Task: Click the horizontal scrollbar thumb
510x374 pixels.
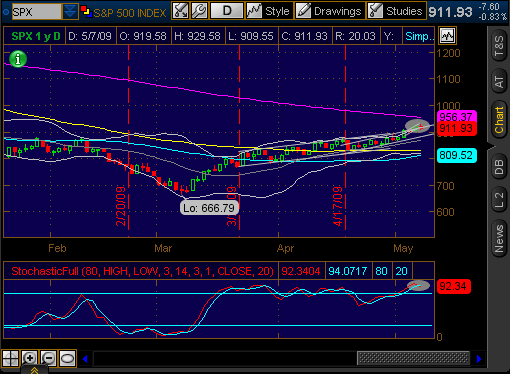Action: pyautogui.click(x=413, y=359)
